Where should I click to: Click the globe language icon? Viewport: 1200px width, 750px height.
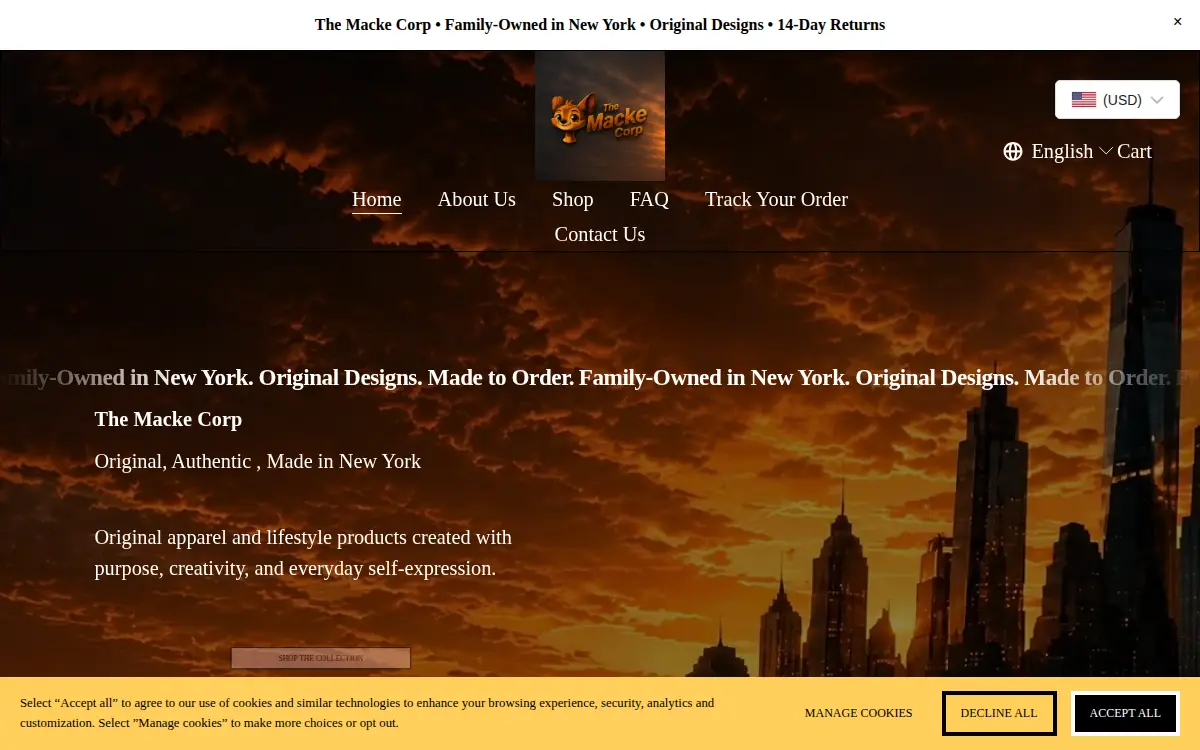point(1013,151)
